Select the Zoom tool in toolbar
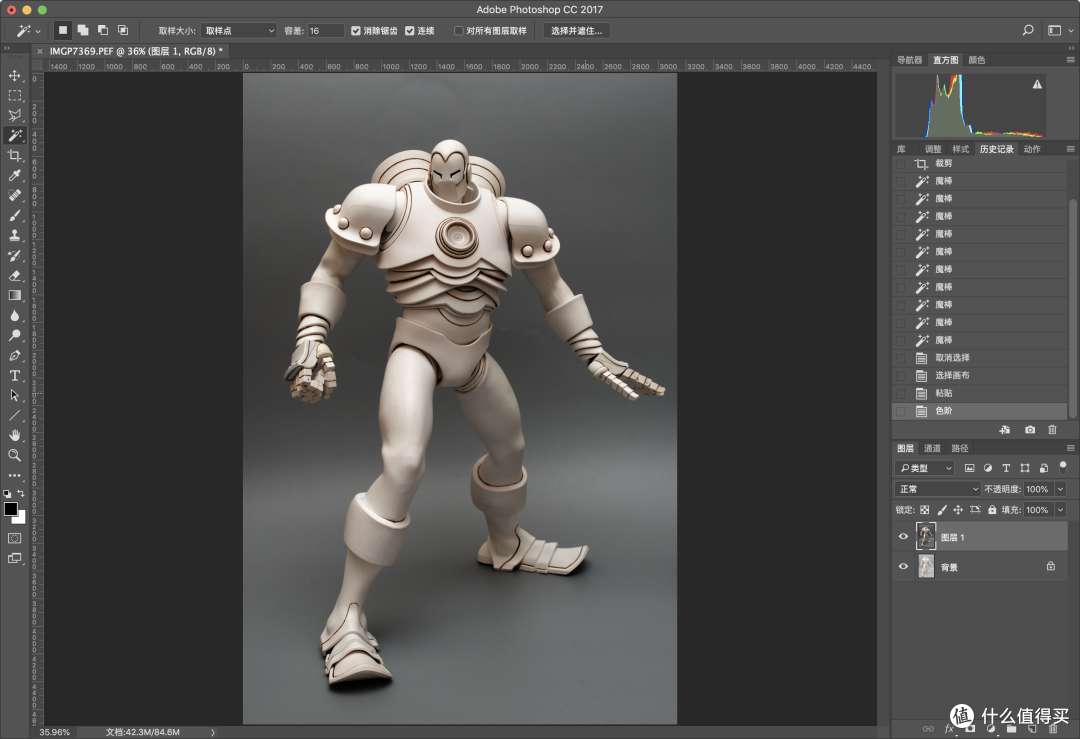Viewport: 1080px width, 739px height. coord(14,455)
